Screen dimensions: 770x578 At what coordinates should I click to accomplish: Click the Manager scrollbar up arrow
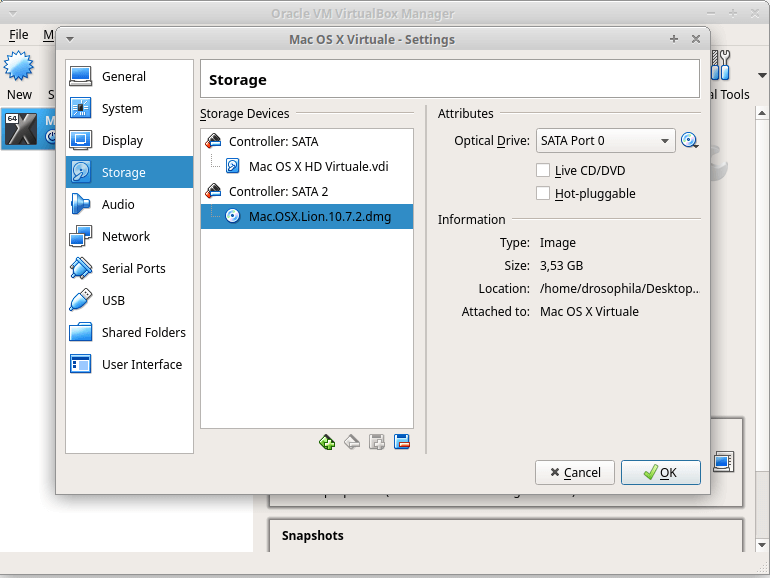762,113
